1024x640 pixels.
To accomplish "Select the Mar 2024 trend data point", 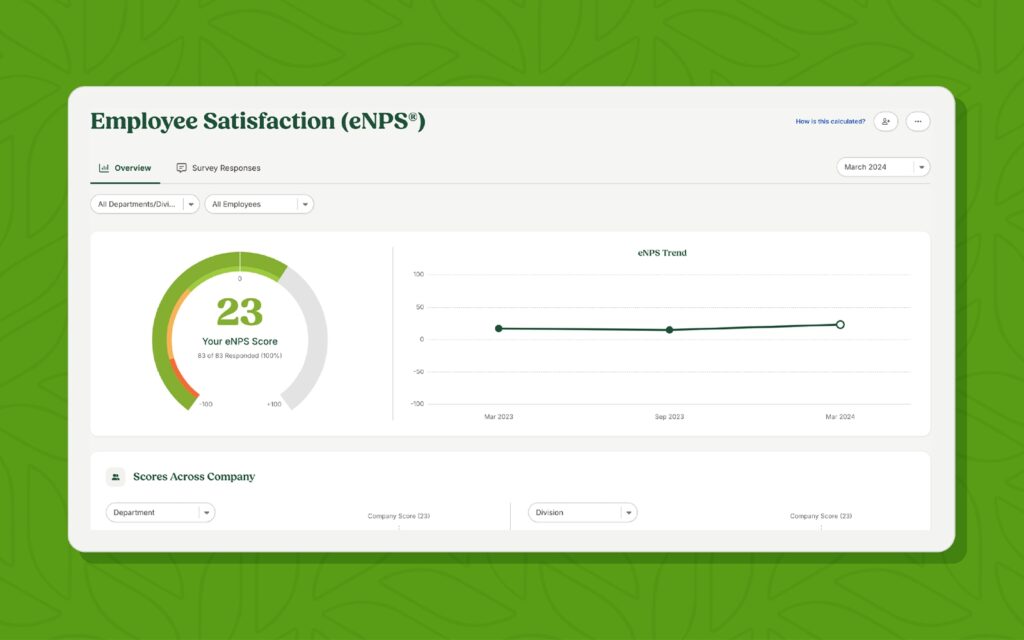I will click(840, 325).
